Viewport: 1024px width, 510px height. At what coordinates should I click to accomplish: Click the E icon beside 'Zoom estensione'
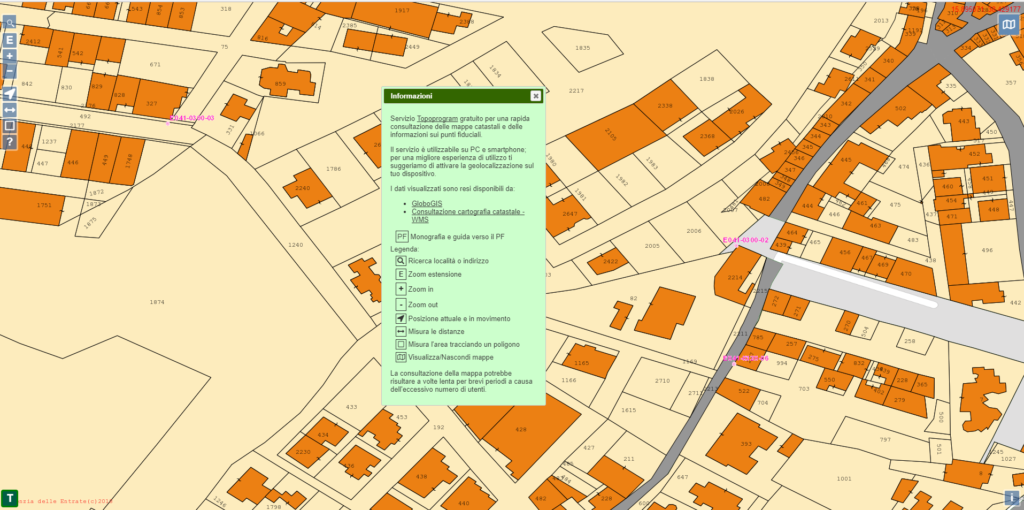(401, 274)
